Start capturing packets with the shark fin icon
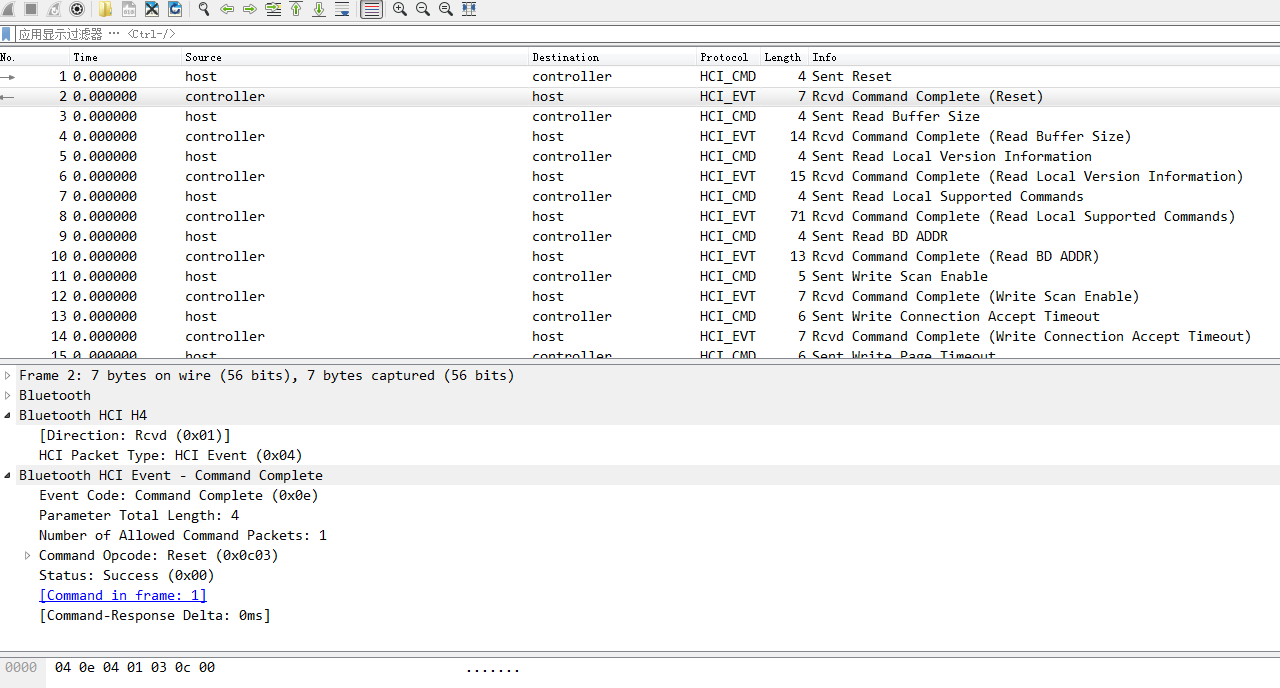Viewport: 1280px width, 688px height. (x=9, y=9)
